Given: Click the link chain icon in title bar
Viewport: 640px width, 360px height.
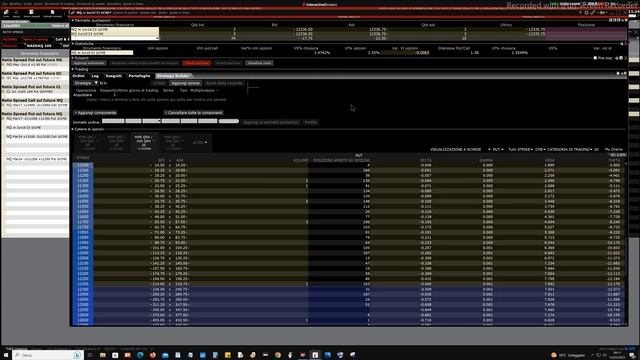Looking at the screenshot, I should [593, 13].
